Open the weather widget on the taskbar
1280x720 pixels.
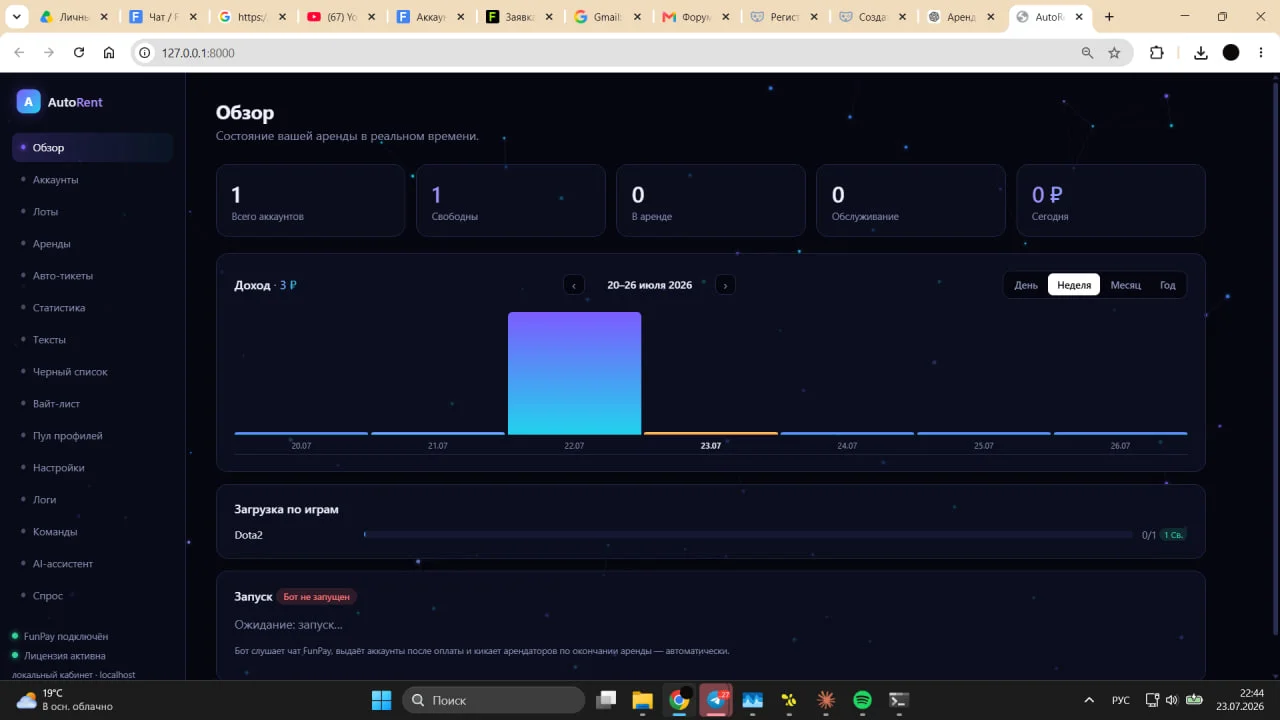tap(64, 700)
